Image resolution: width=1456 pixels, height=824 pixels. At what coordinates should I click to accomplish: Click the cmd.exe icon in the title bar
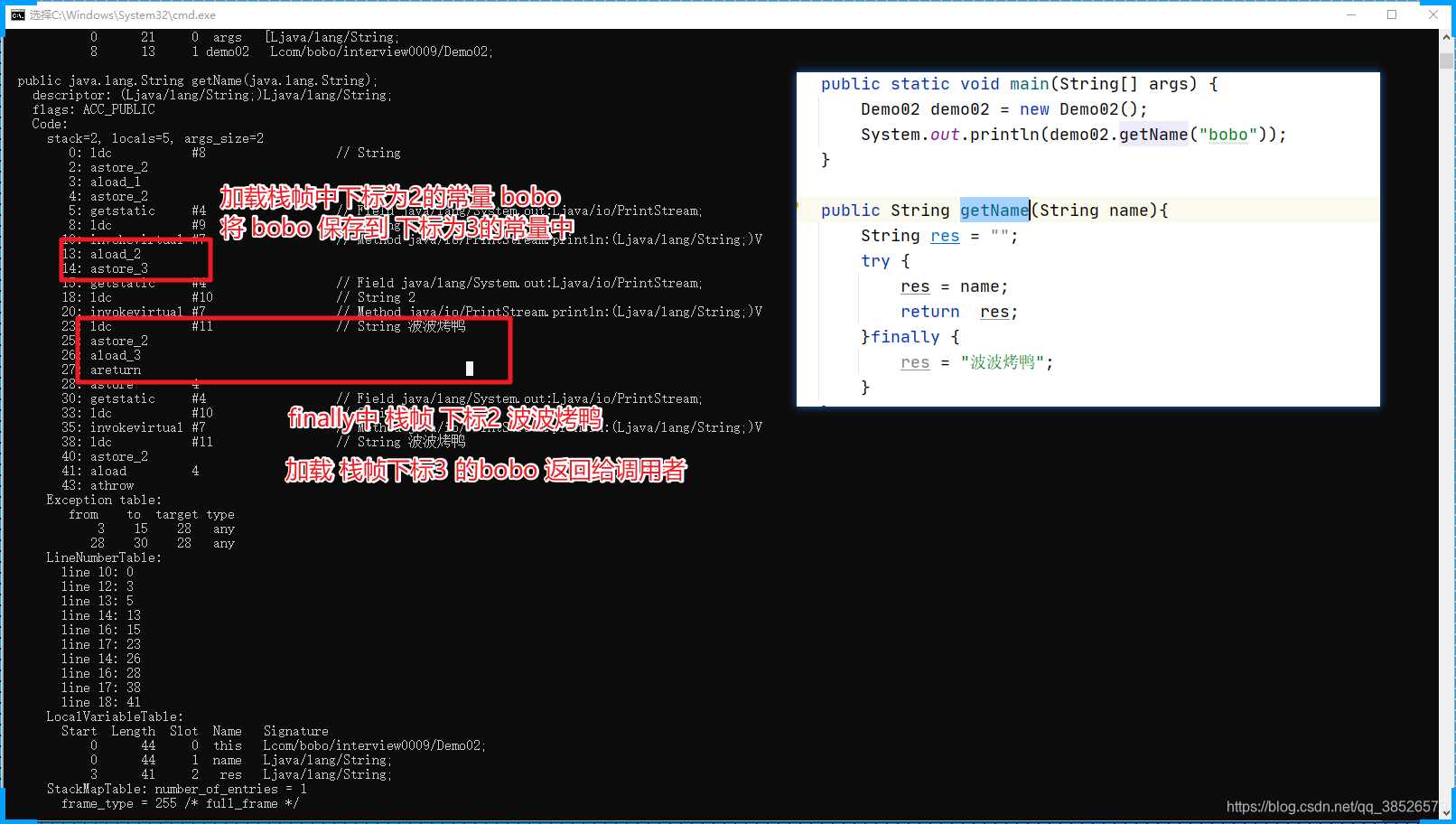[17, 14]
